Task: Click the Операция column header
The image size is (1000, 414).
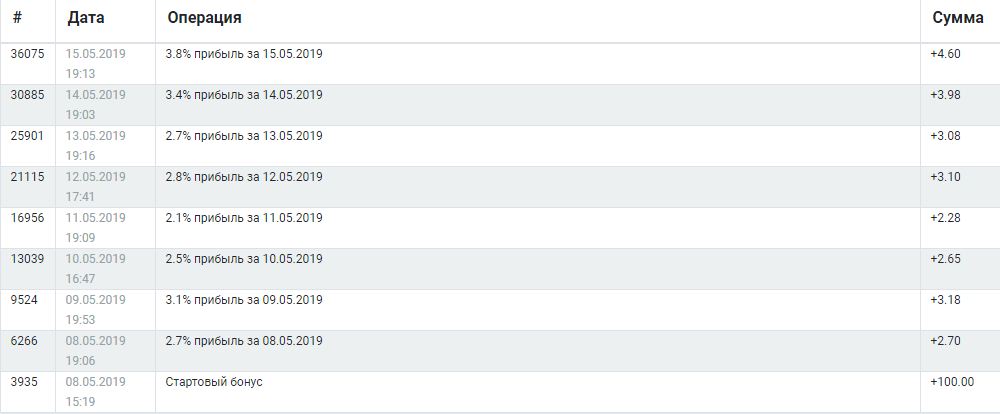Action: tap(203, 18)
